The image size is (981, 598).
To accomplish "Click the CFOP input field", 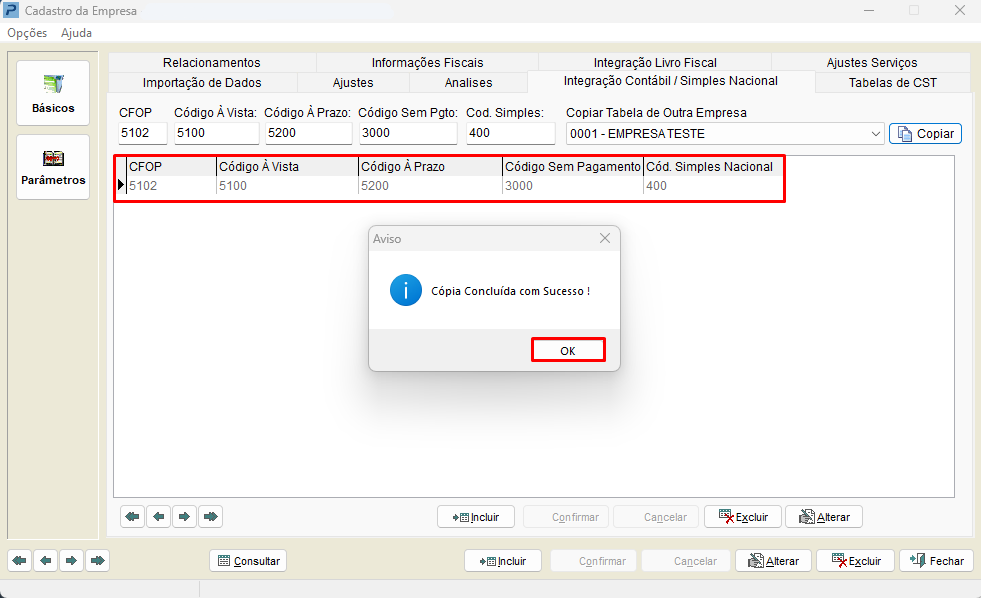I will [x=143, y=133].
